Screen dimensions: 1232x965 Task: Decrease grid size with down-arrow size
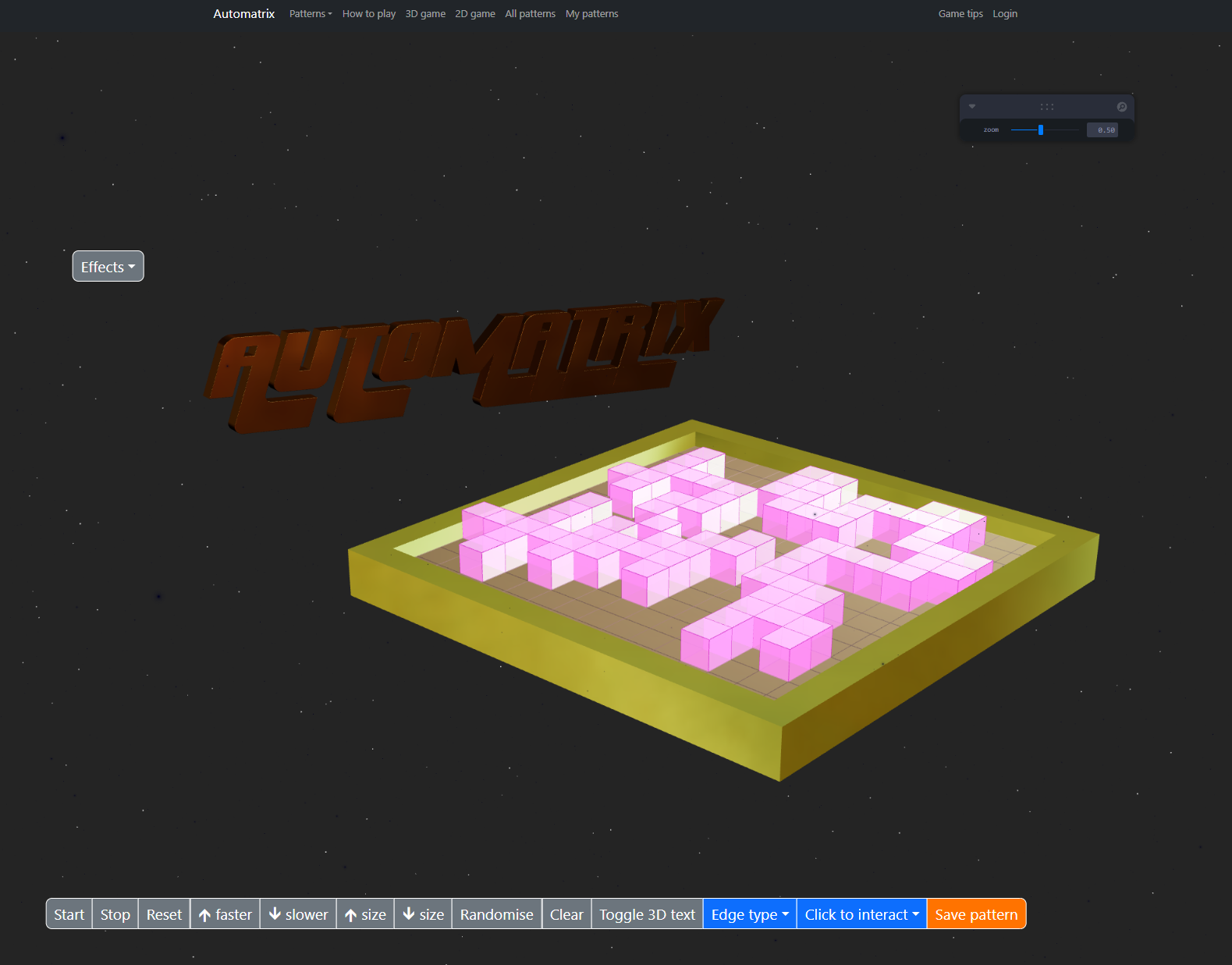(x=423, y=914)
